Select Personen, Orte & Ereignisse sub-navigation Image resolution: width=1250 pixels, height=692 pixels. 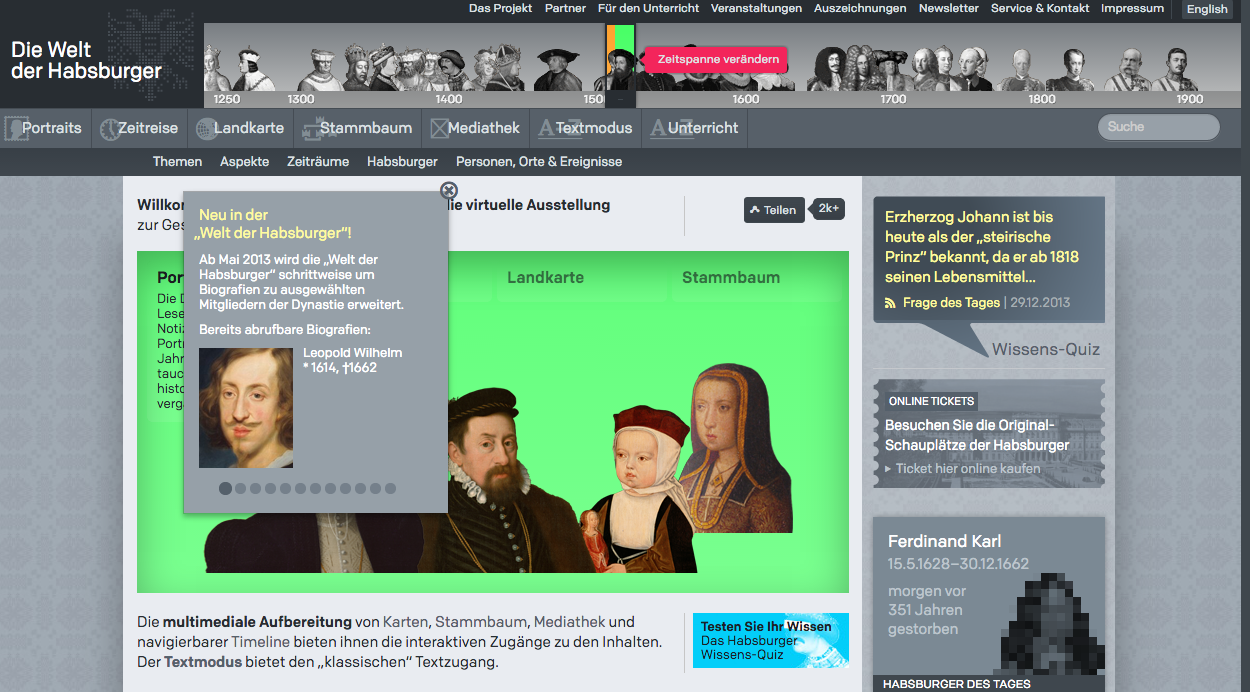click(x=539, y=161)
